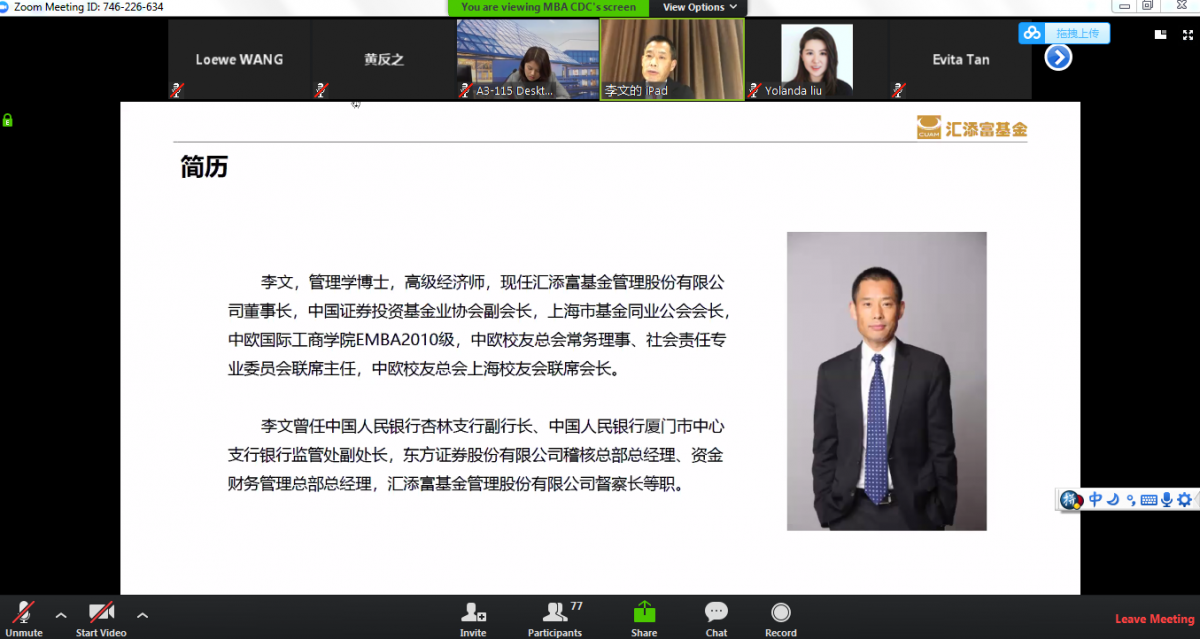The width and height of the screenshot is (1200, 639).
Task: Unmute the microphone
Action: pyautogui.click(x=24, y=618)
